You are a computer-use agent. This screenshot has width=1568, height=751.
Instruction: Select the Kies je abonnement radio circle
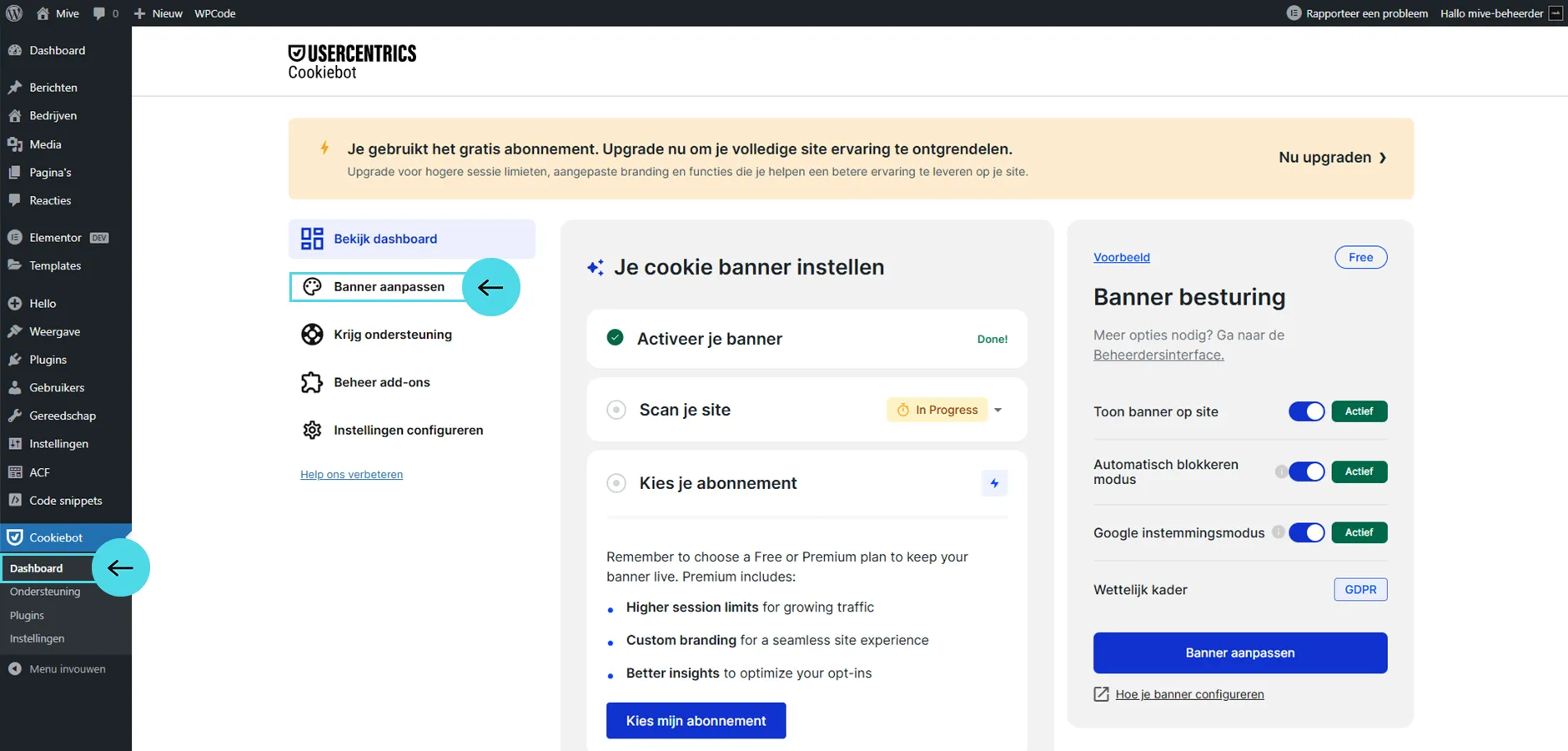pyautogui.click(x=616, y=483)
